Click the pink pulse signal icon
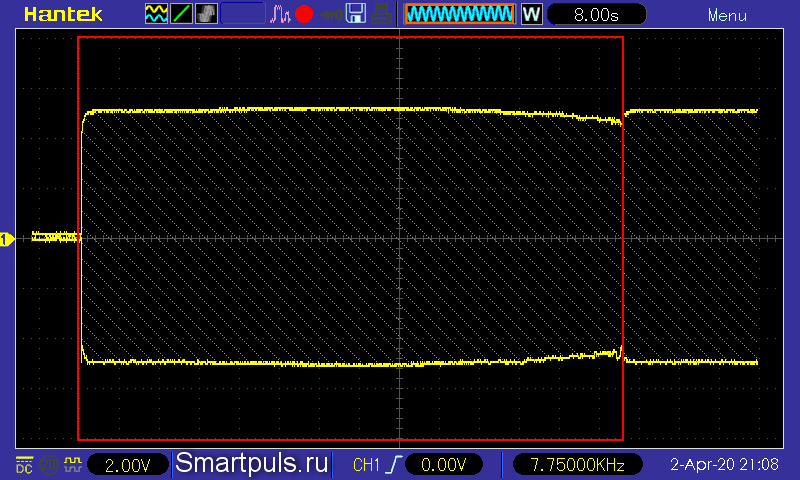Screen dimensions: 800x480 [280, 14]
